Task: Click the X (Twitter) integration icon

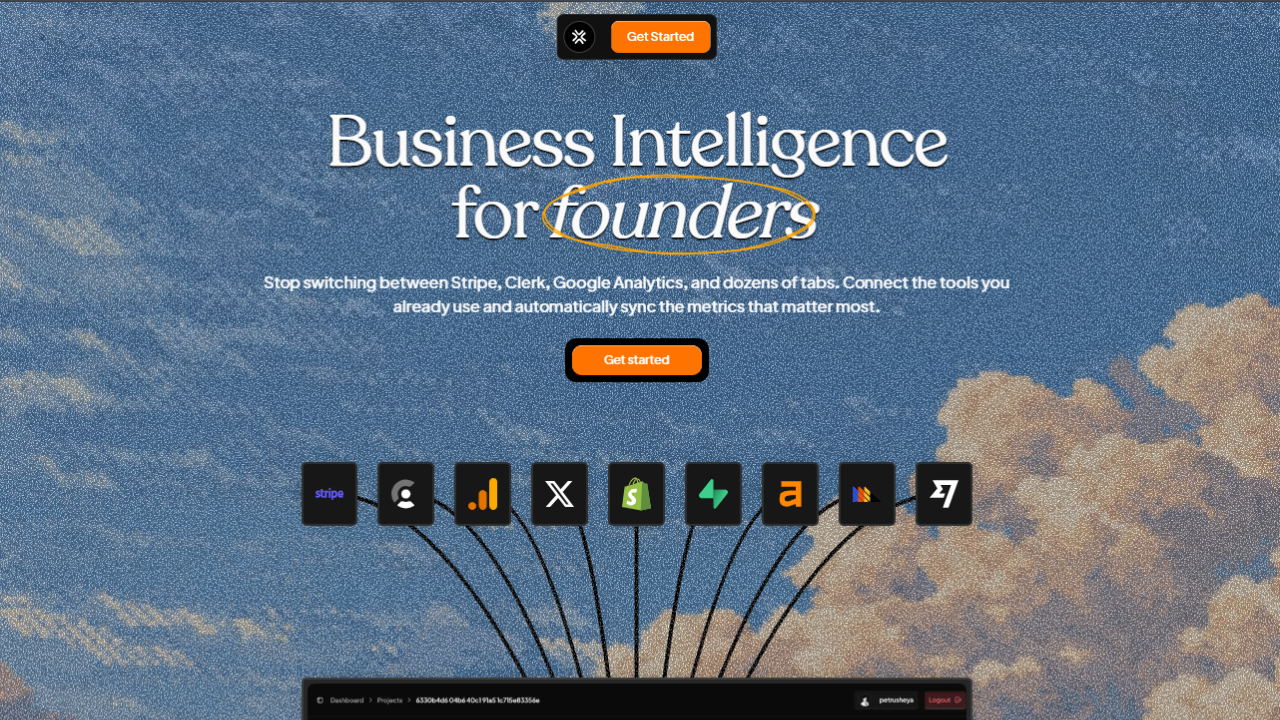Action: (560, 494)
